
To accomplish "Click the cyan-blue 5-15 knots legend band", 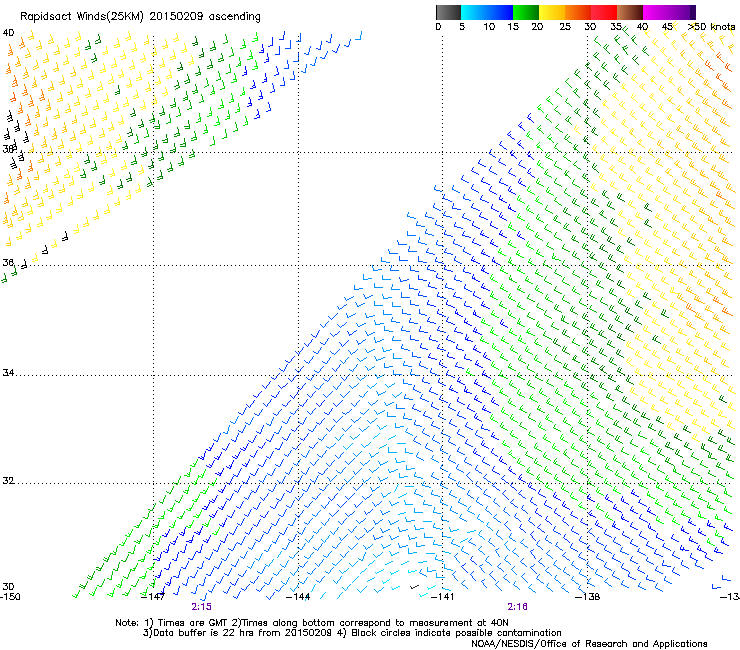I will [x=487, y=12].
